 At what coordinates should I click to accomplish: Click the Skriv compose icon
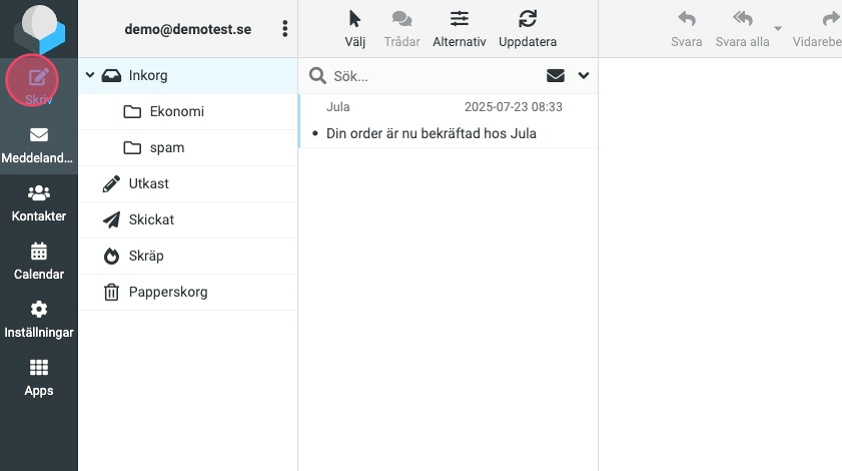38,79
